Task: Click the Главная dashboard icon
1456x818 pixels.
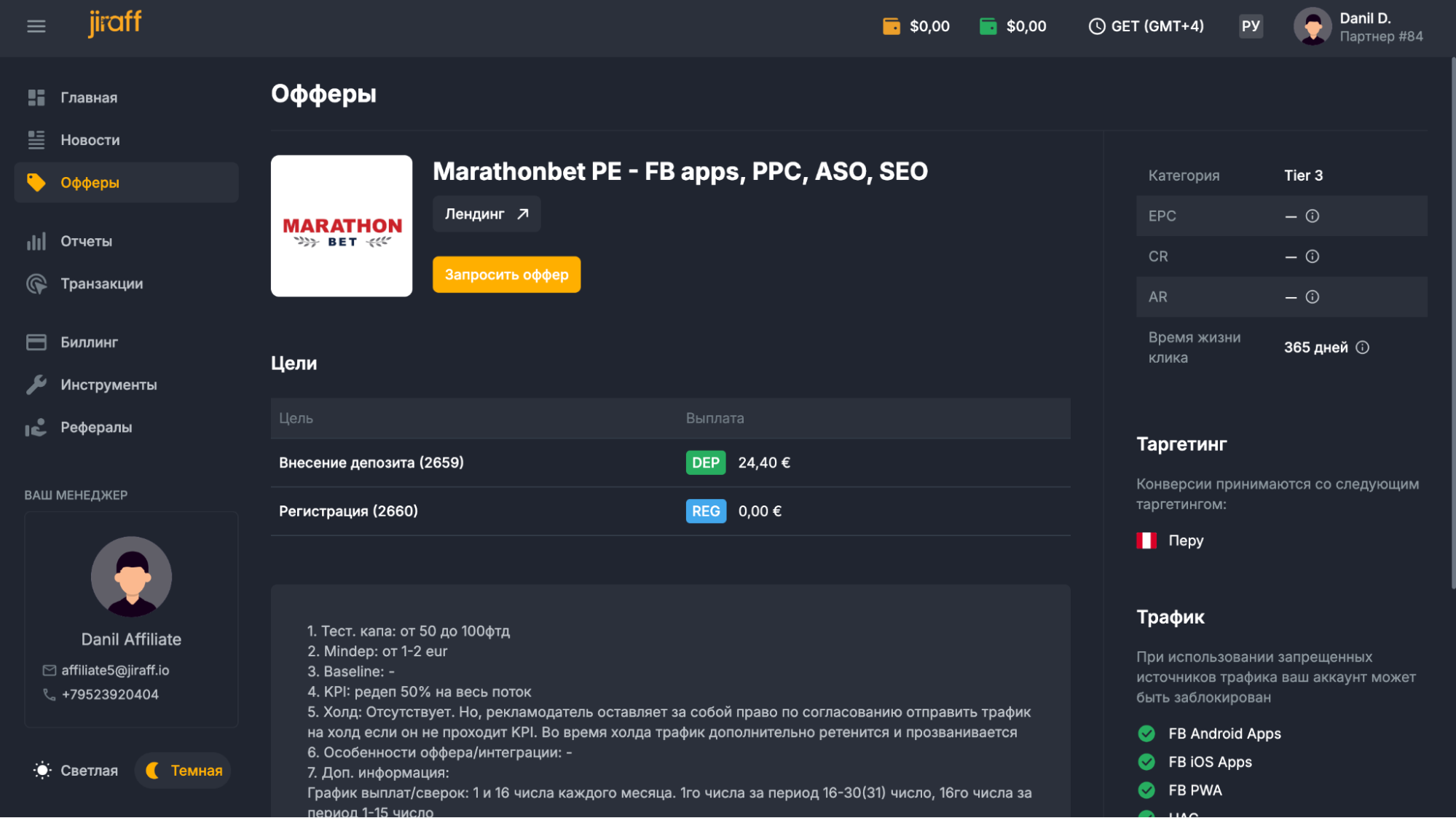Action: point(36,98)
